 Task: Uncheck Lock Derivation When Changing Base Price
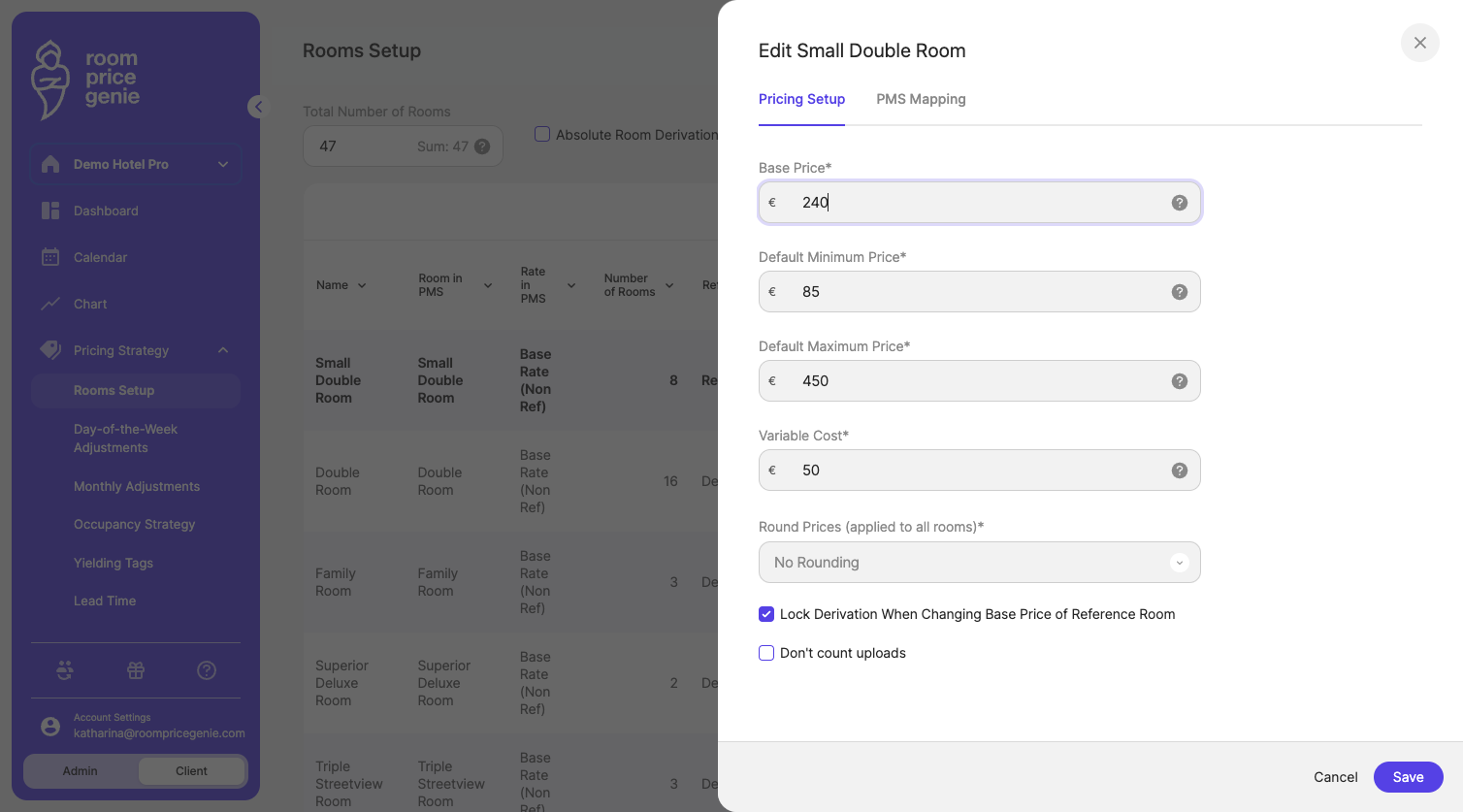click(x=766, y=614)
